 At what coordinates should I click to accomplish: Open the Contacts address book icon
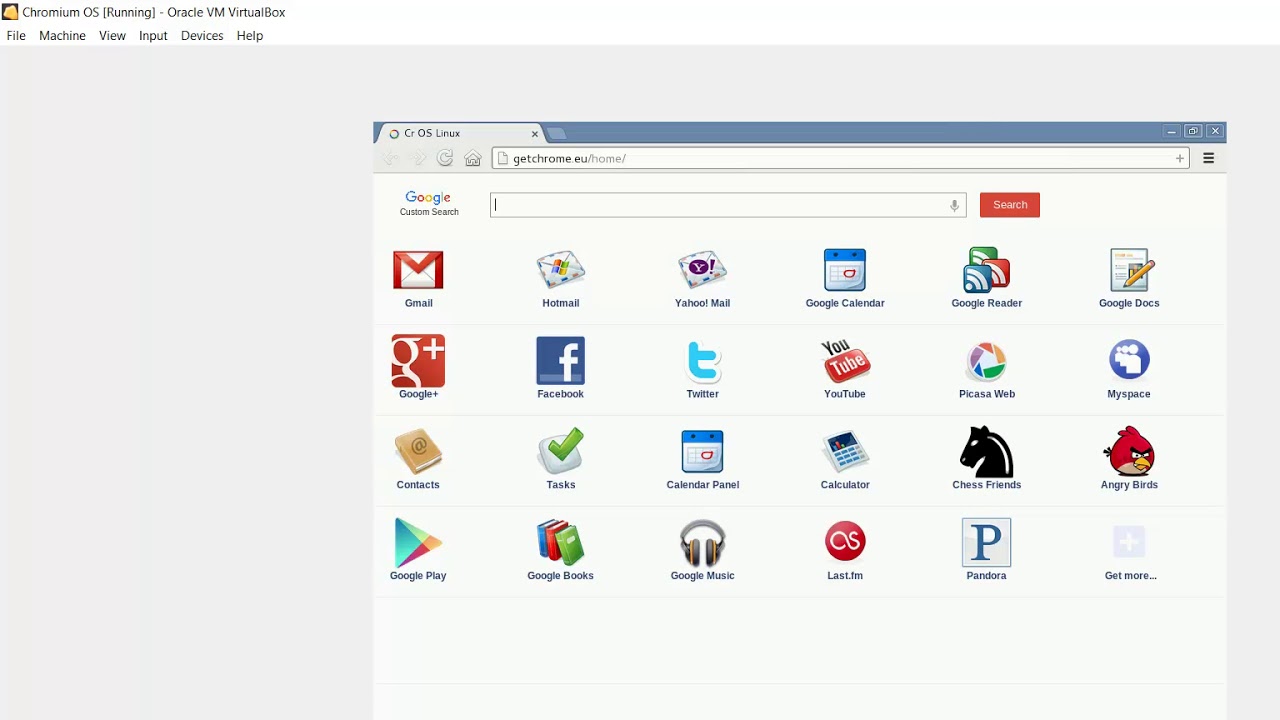pyautogui.click(x=418, y=452)
